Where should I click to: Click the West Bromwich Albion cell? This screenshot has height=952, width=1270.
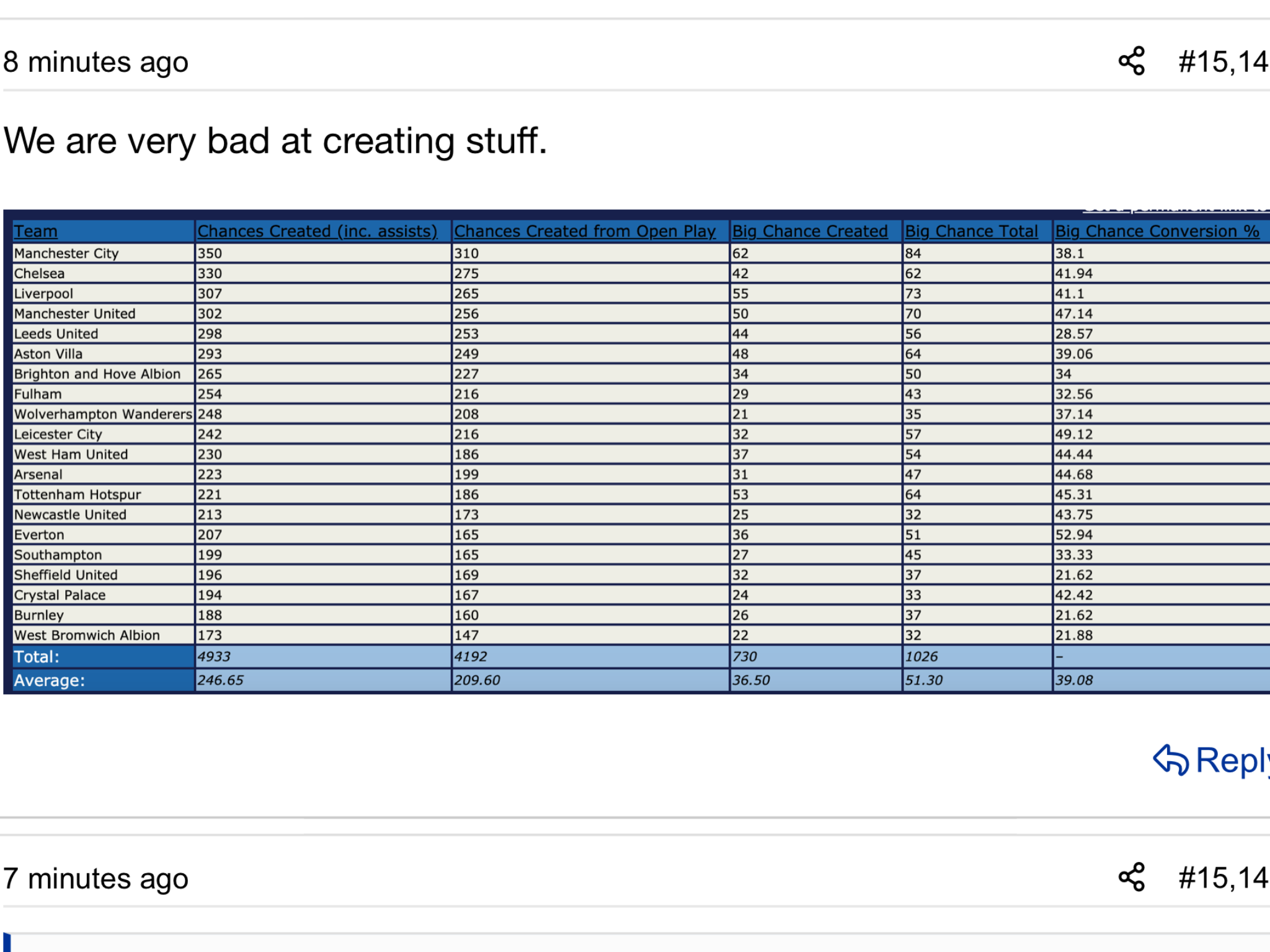point(87,635)
